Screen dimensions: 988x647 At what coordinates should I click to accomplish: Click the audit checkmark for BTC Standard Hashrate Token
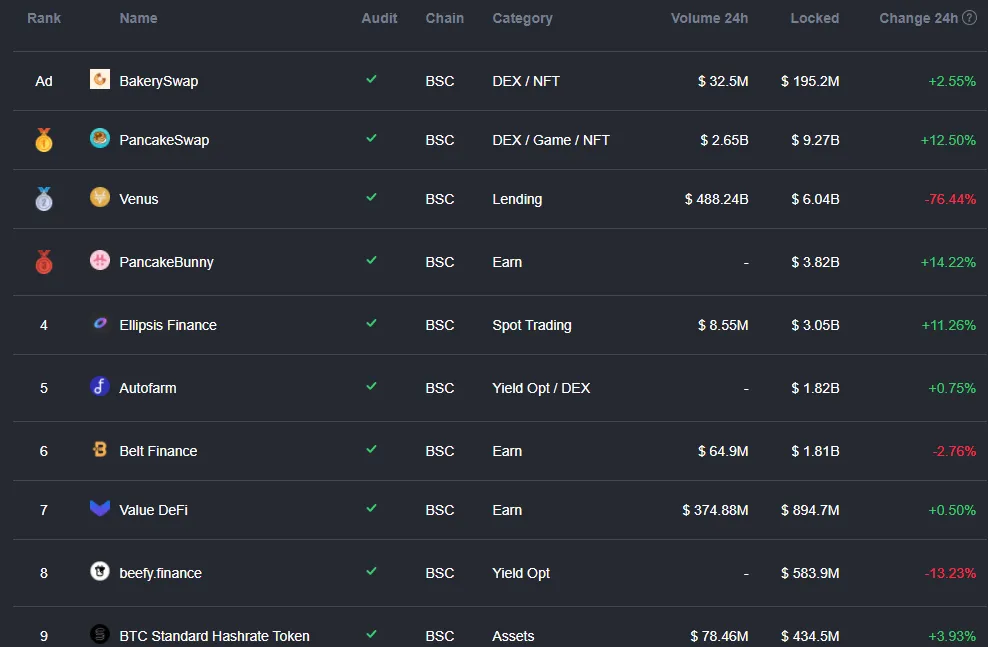pyautogui.click(x=371, y=634)
